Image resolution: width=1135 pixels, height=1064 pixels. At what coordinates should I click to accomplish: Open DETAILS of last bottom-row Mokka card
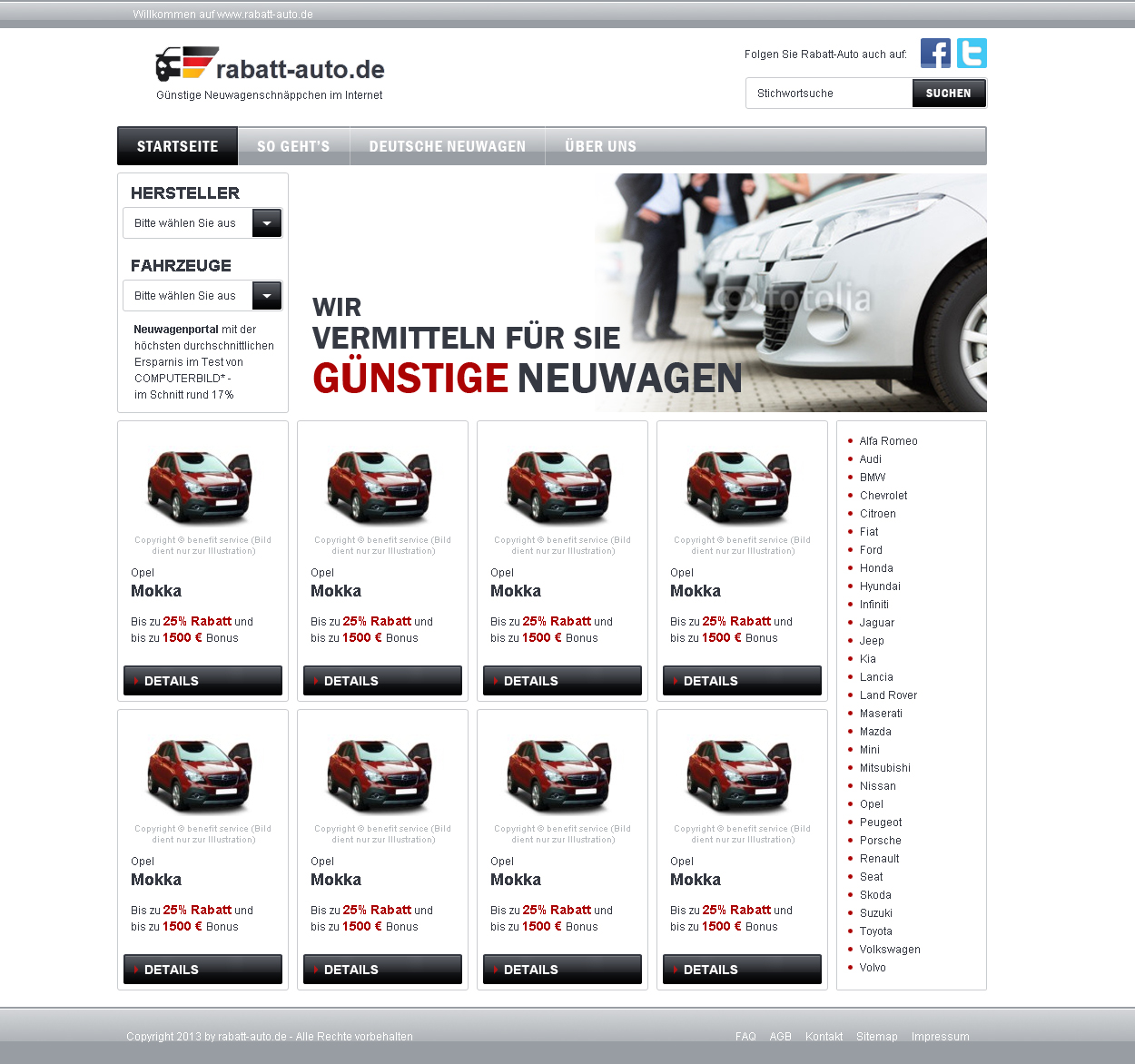pos(742,970)
